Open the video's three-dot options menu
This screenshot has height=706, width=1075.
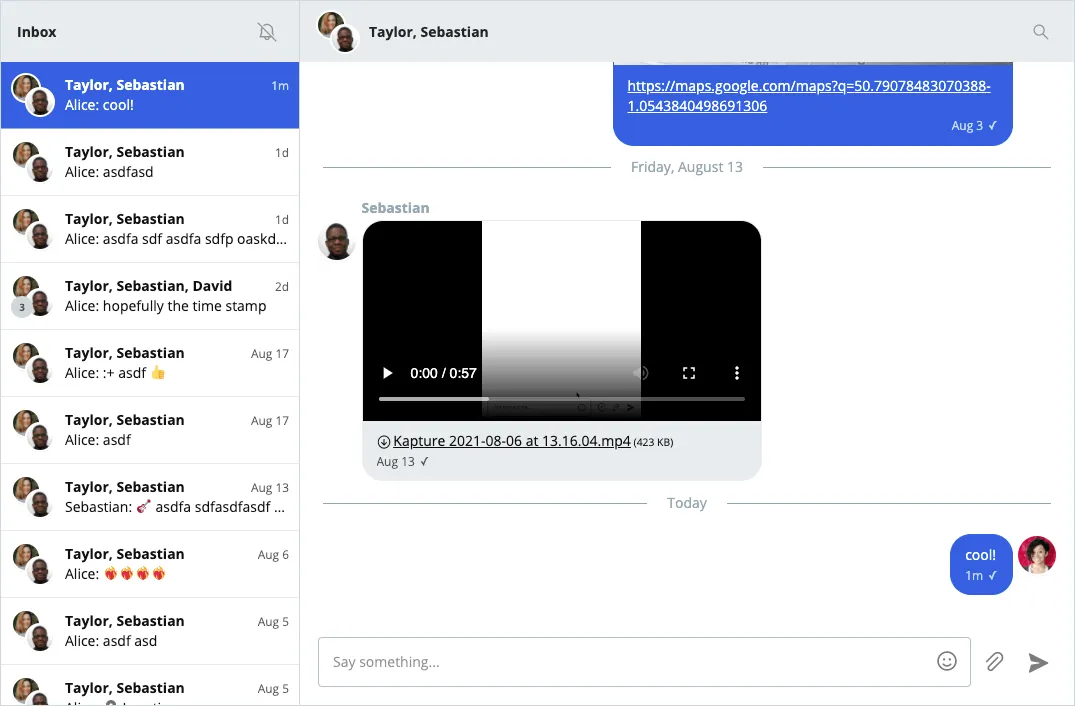click(x=737, y=372)
